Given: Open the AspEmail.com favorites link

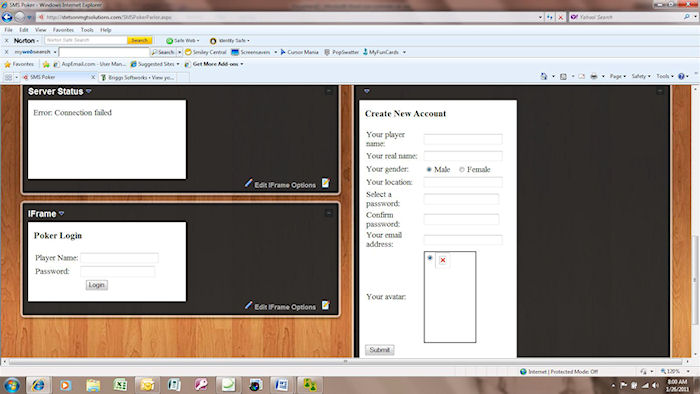Looking at the screenshot, I should point(89,64).
